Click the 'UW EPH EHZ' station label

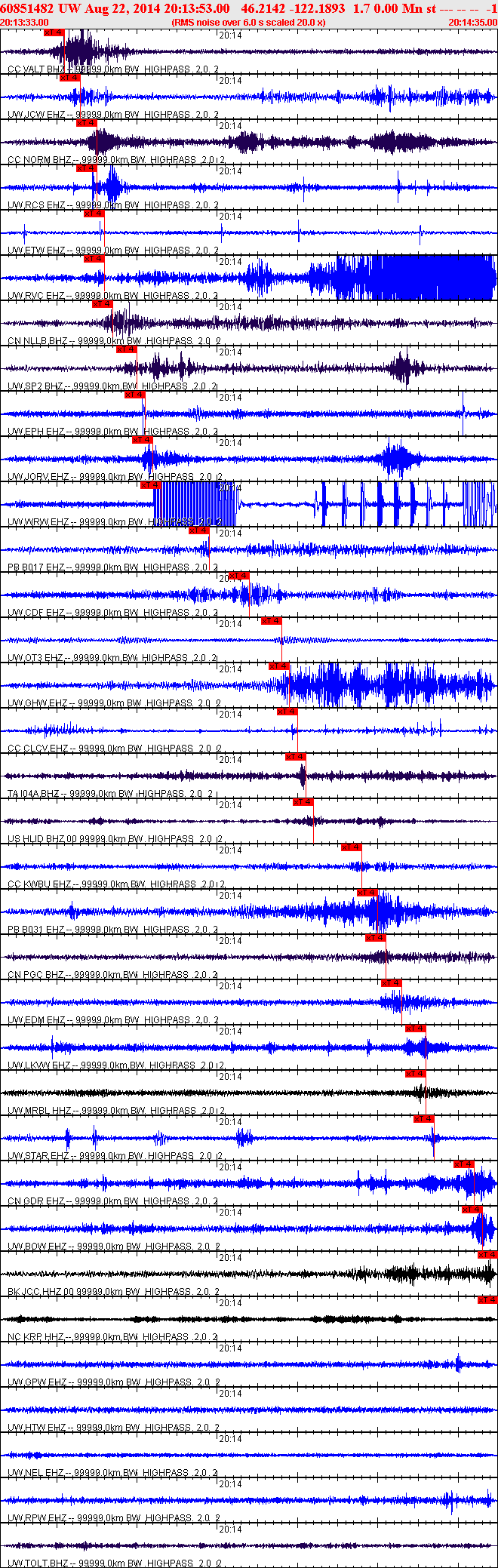(36, 432)
